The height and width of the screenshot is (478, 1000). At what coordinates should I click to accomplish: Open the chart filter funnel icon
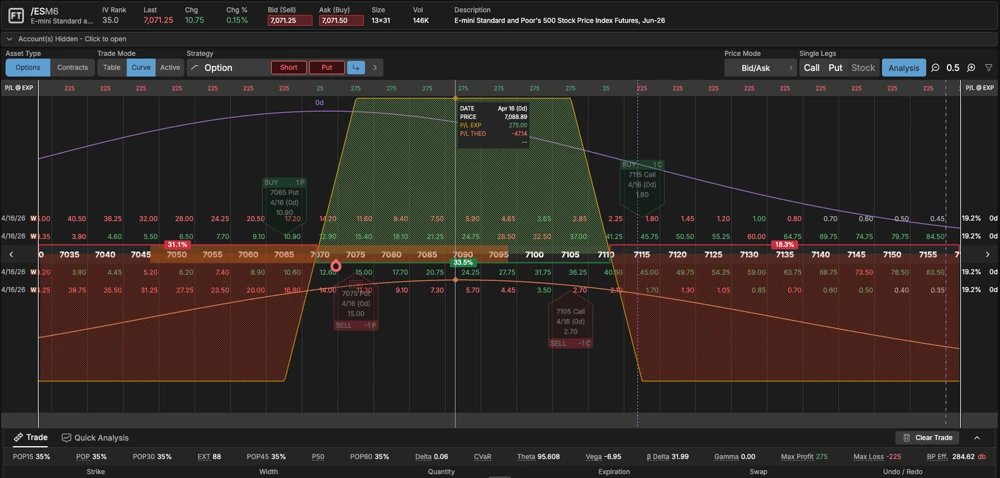pyautogui.click(x=989, y=68)
